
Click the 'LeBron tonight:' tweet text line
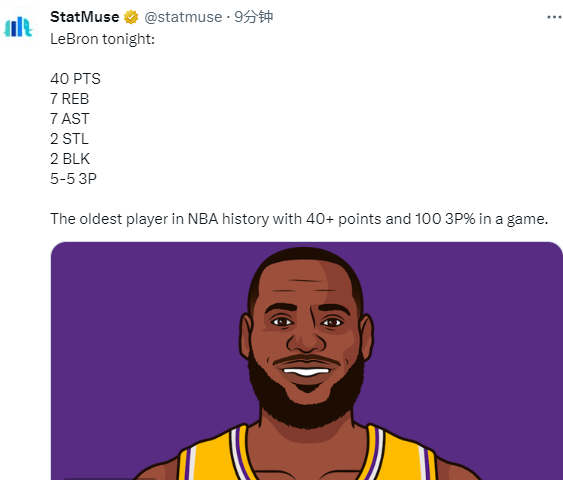point(103,39)
